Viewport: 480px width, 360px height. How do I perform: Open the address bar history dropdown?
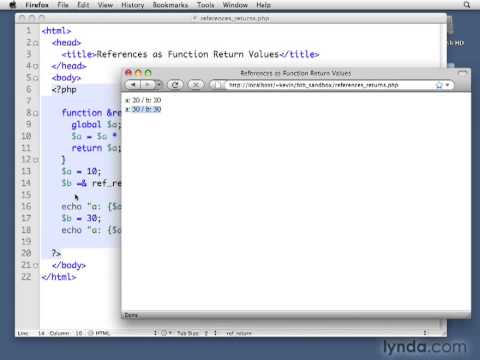(x=448, y=85)
